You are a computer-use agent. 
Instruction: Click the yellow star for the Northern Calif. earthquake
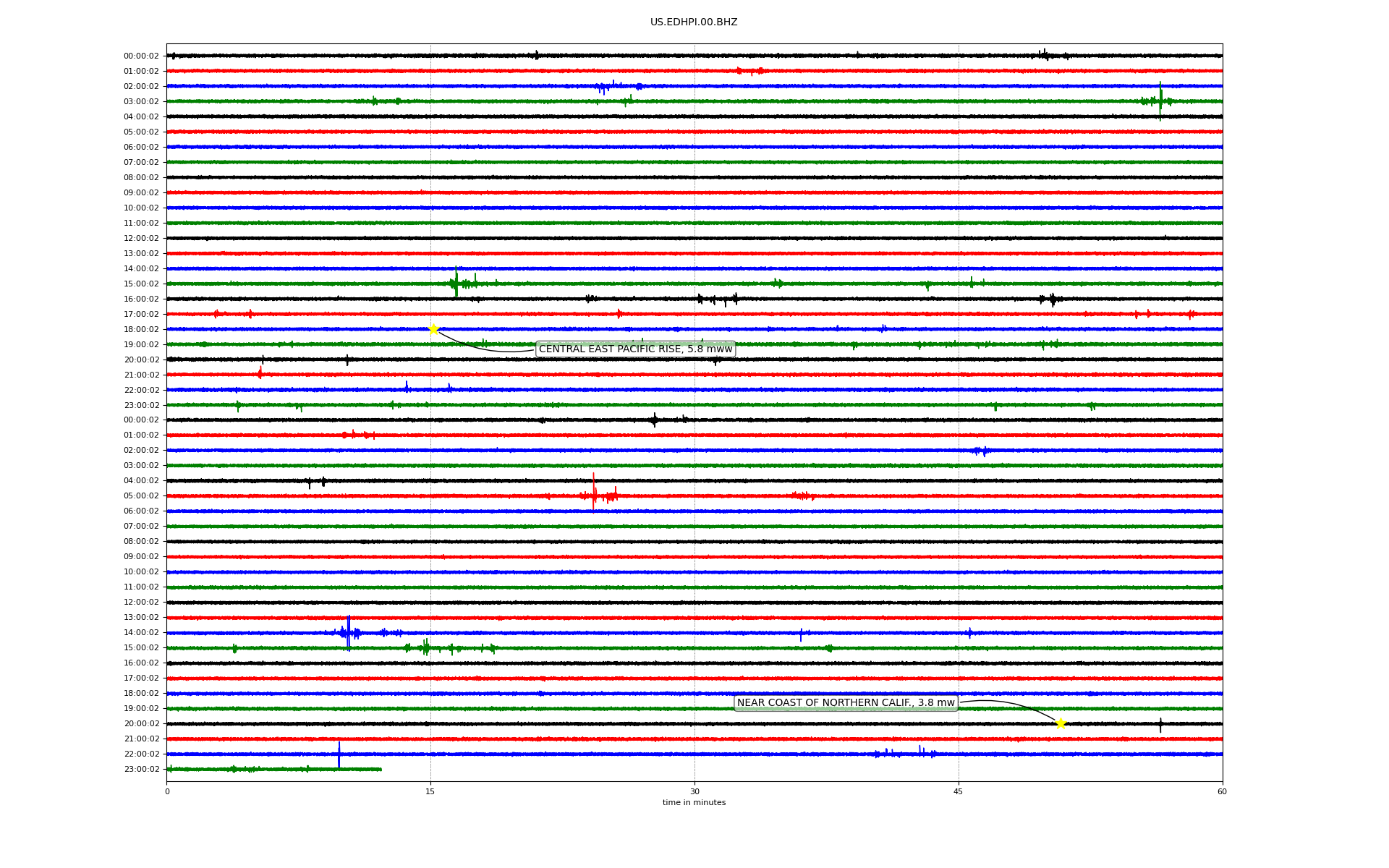pos(1061,723)
